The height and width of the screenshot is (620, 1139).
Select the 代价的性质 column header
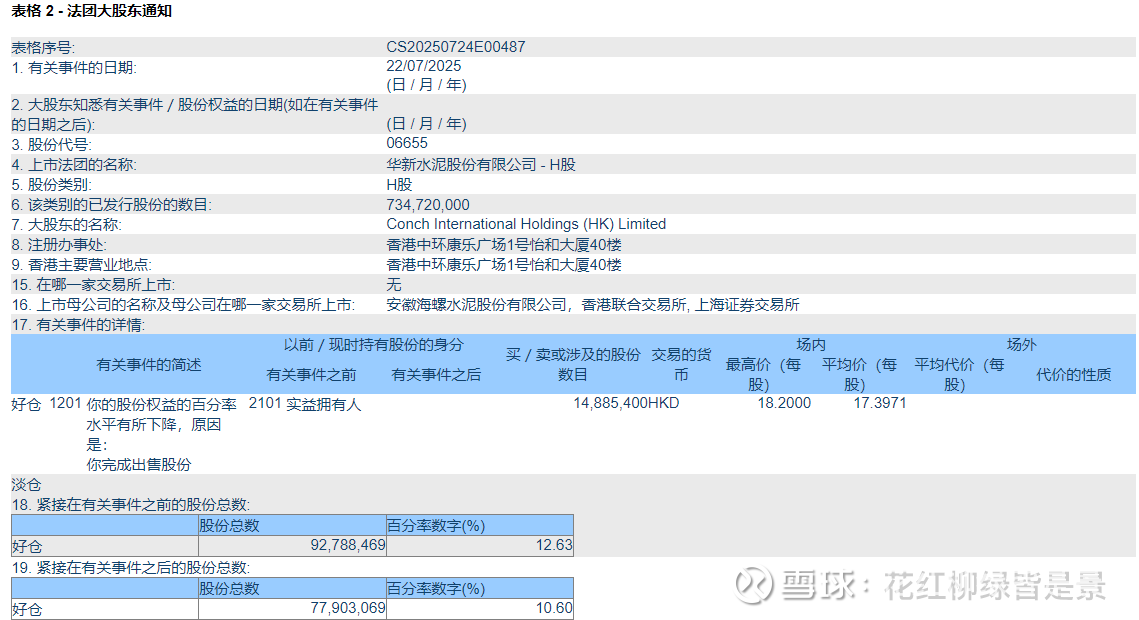tap(1074, 375)
